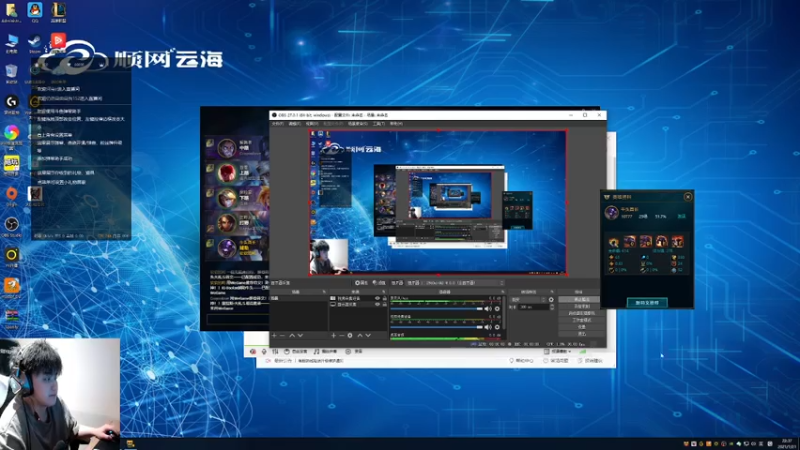Add a new scene with plus icon

click(274, 335)
